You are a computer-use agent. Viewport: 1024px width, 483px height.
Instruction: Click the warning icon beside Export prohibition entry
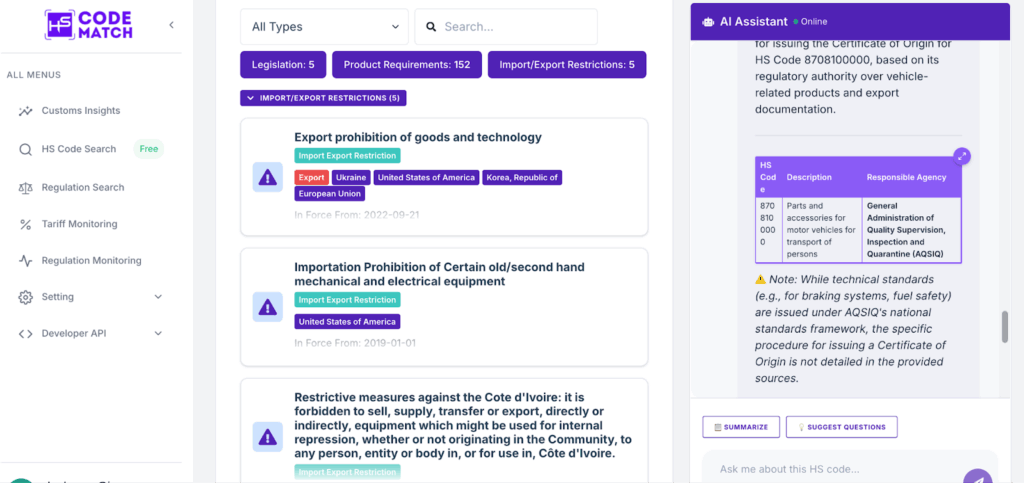[x=267, y=177]
